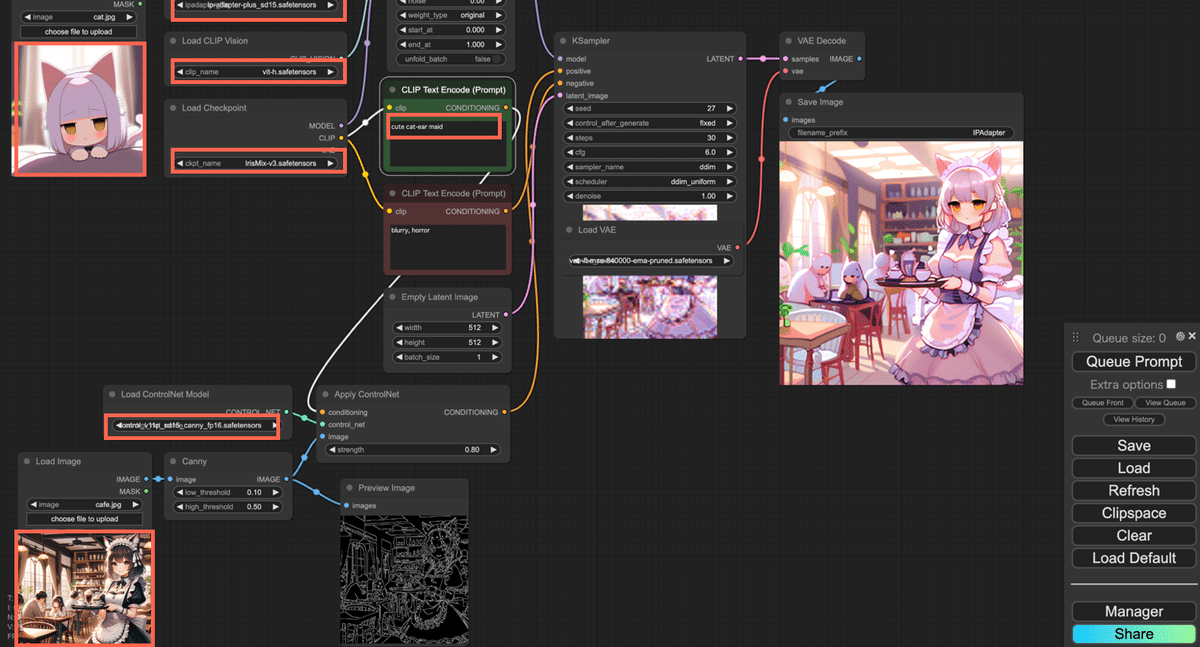
Task: Collapse the VAE Decode node via its title dot
Action: [788, 41]
